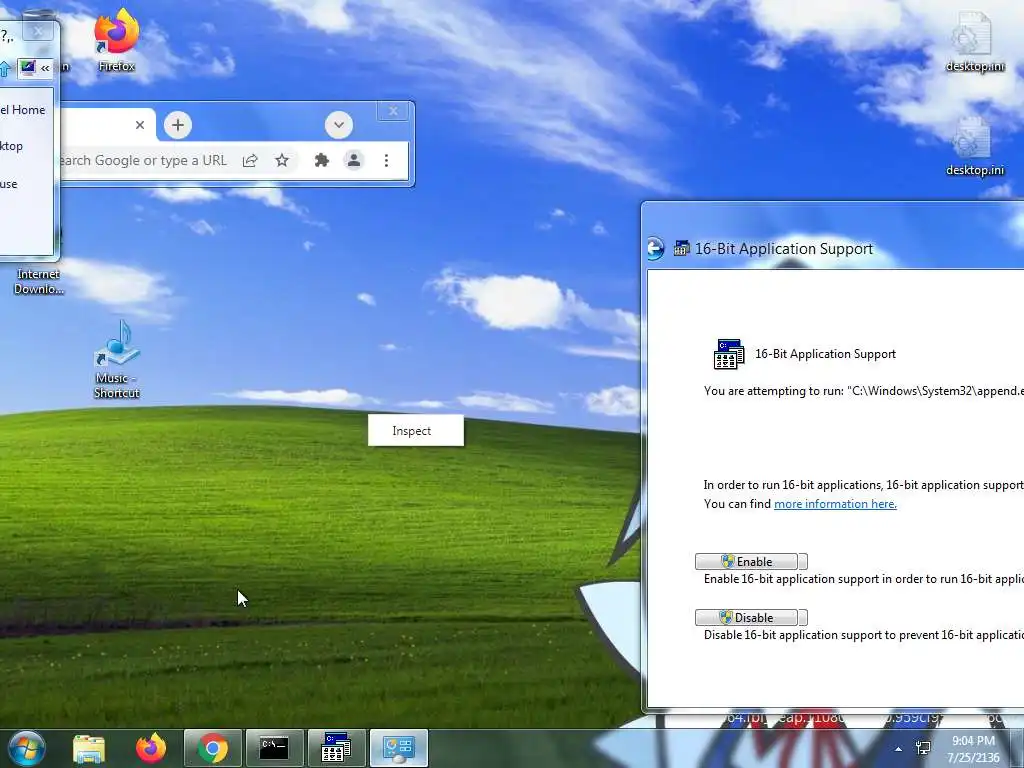Viewport: 1024px width, 768px height.
Task: Switch to Chrome in the taskbar
Action: pos(213,748)
